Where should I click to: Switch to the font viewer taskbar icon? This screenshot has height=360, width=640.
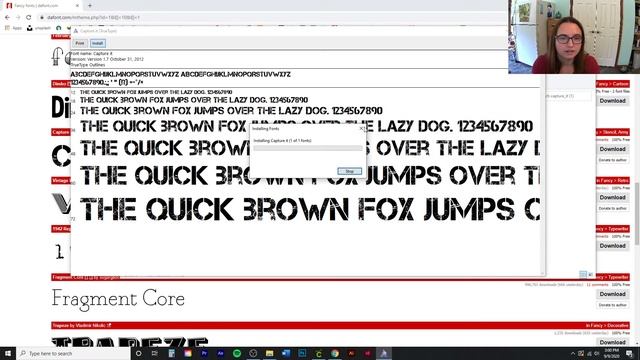click(x=384, y=353)
